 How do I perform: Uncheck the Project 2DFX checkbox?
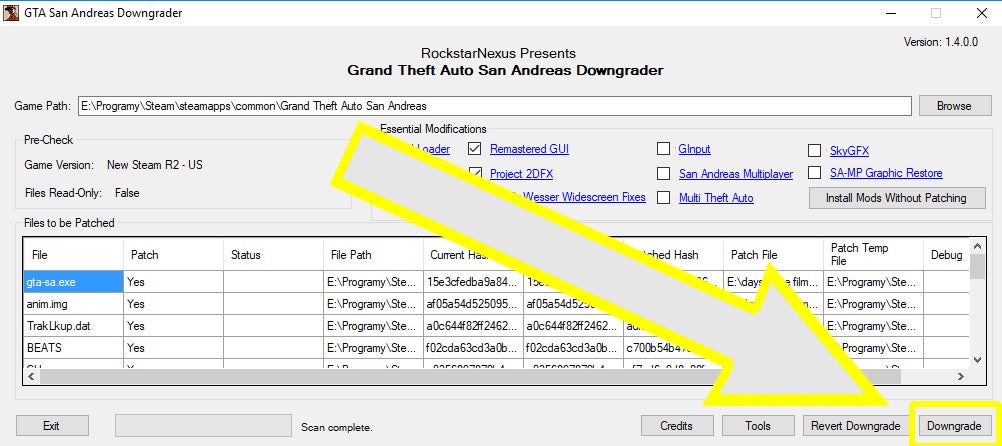tap(474, 173)
